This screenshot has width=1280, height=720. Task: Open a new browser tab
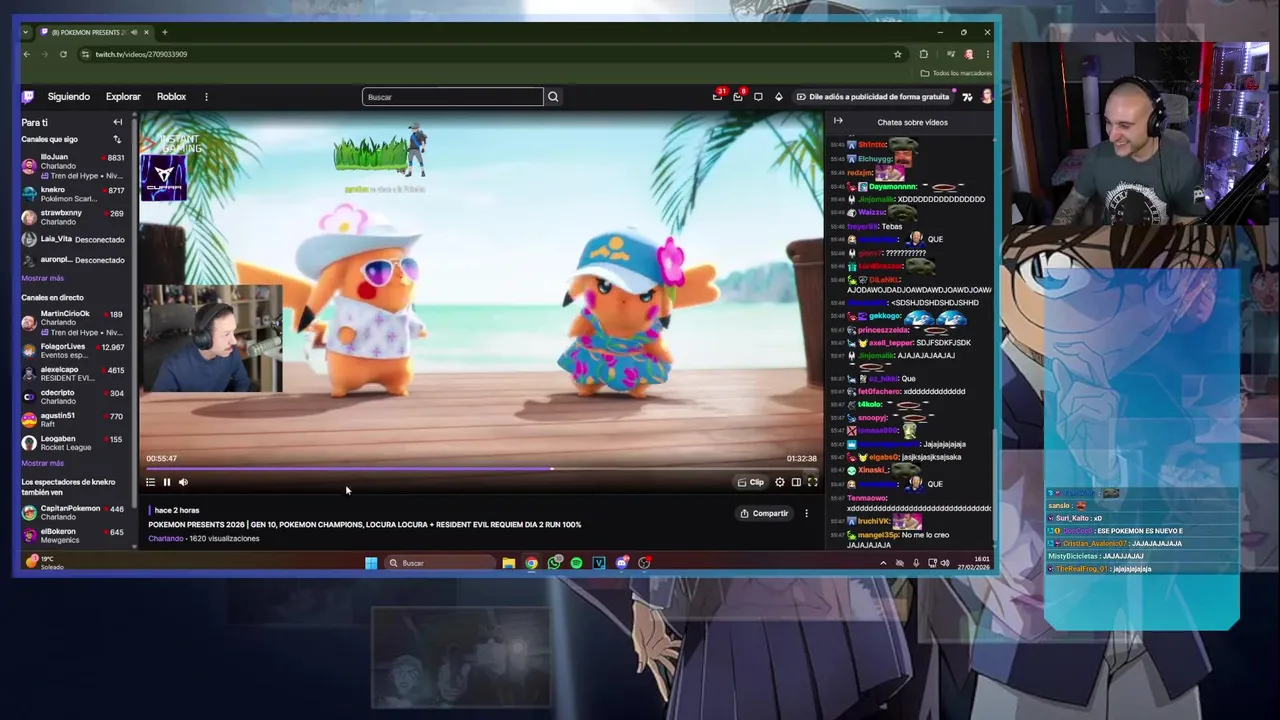[165, 32]
